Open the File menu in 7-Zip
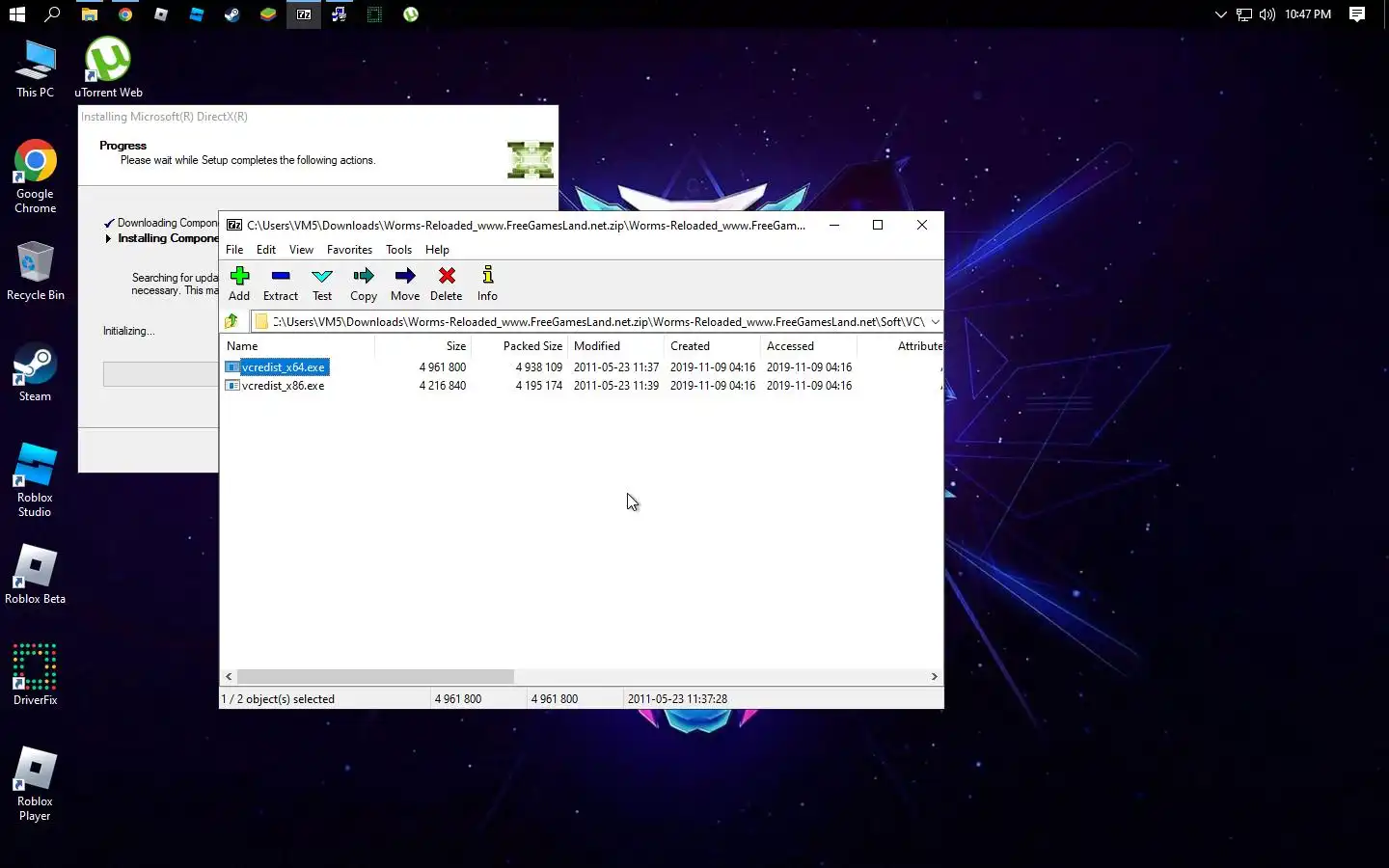Screen dimensions: 1389x868 point(234,249)
